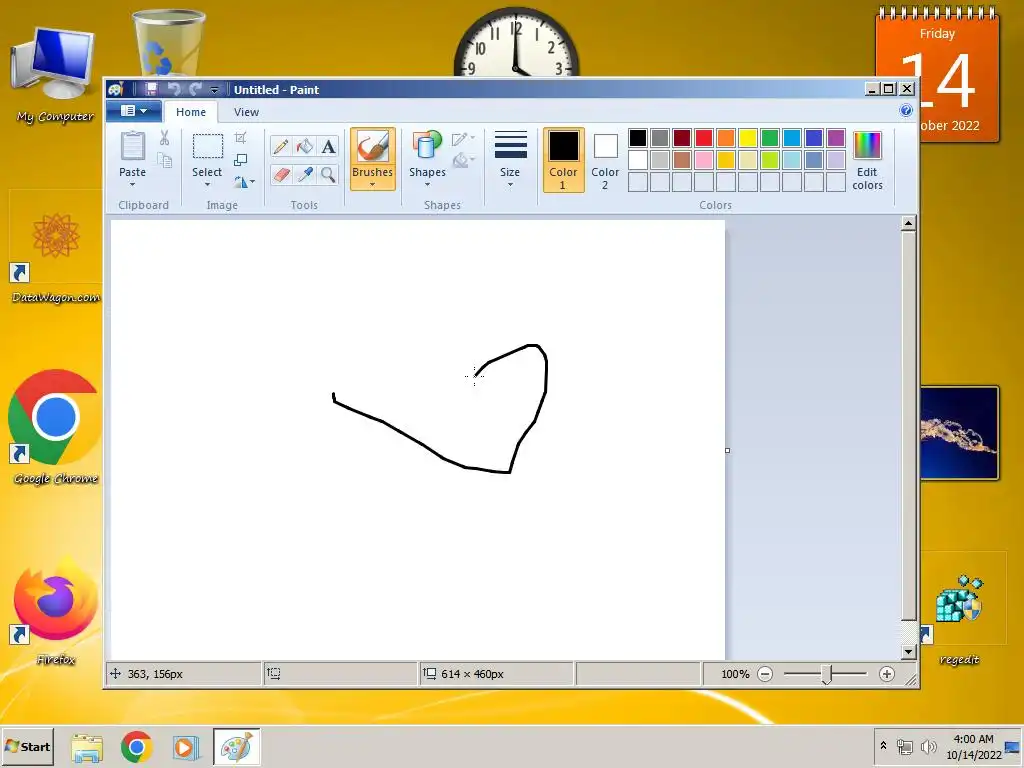Click Edit colors rainbow icon
Screen dimensions: 1024x768
[867, 145]
